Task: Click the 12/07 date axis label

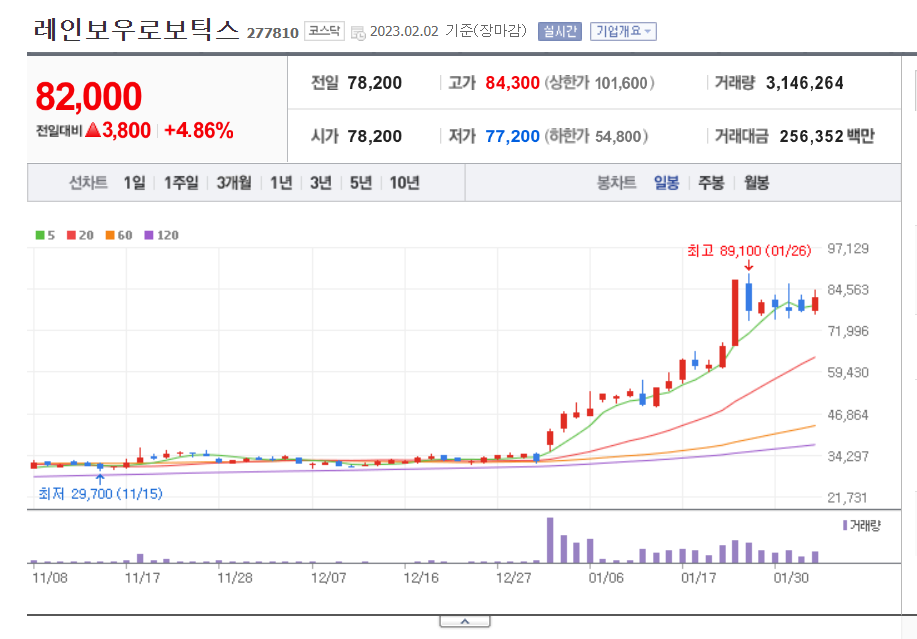Action: [328, 578]
